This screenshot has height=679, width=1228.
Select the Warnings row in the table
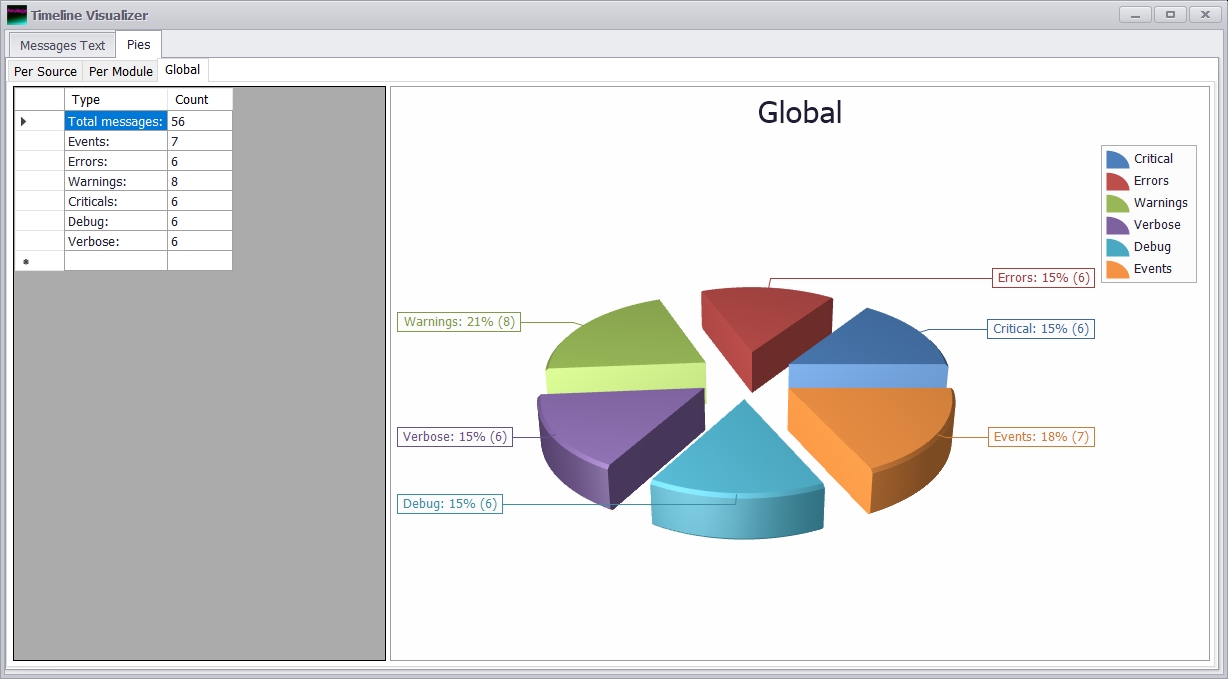pos(95,181)
